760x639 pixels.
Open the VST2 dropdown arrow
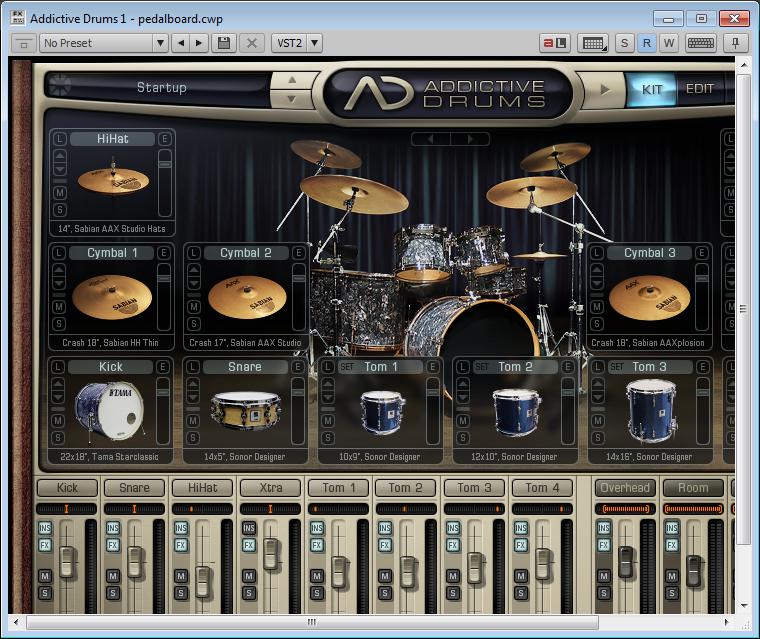click(315, 43)
